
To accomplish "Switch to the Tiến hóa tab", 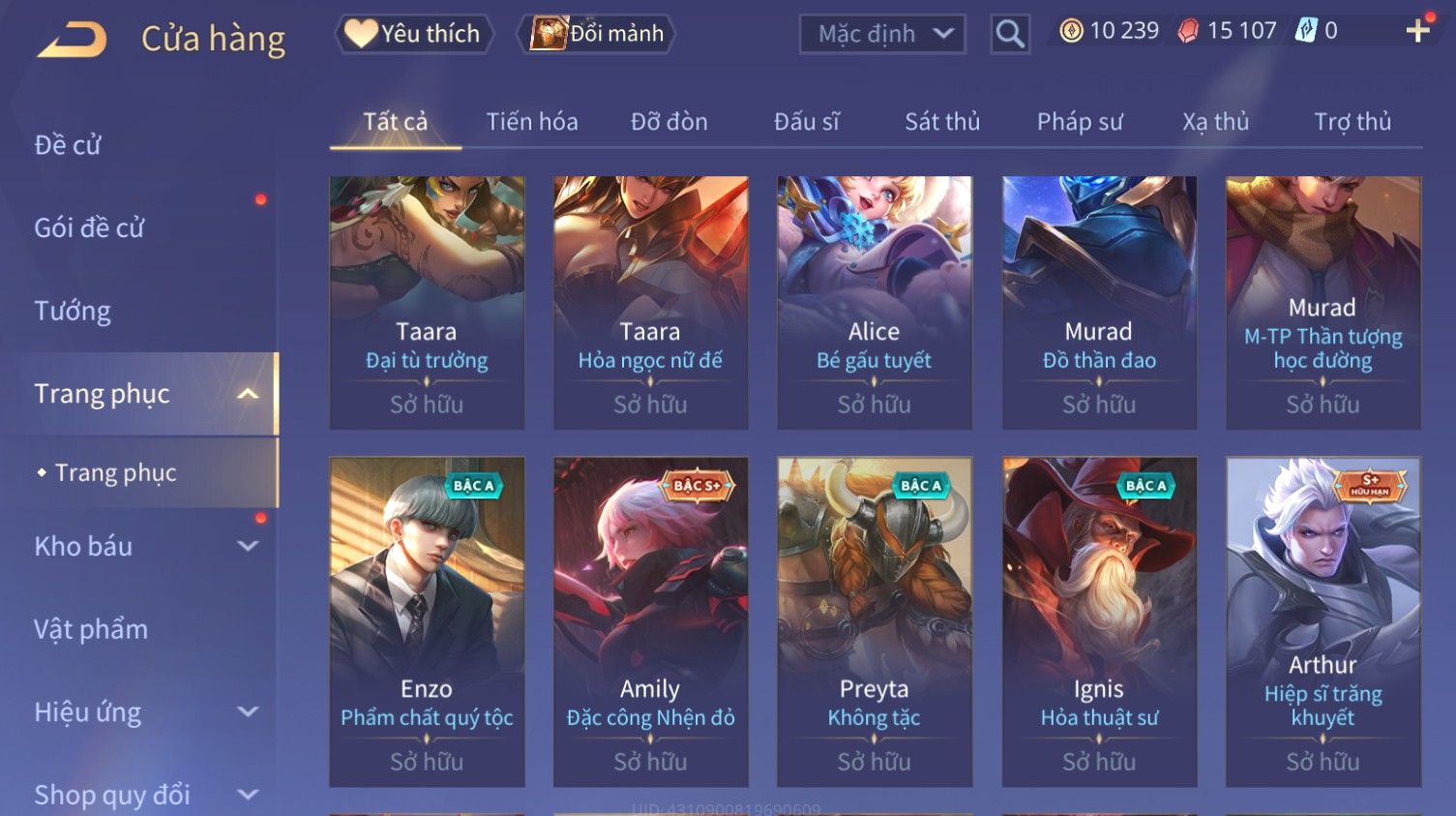I will [x=532, y=122].
